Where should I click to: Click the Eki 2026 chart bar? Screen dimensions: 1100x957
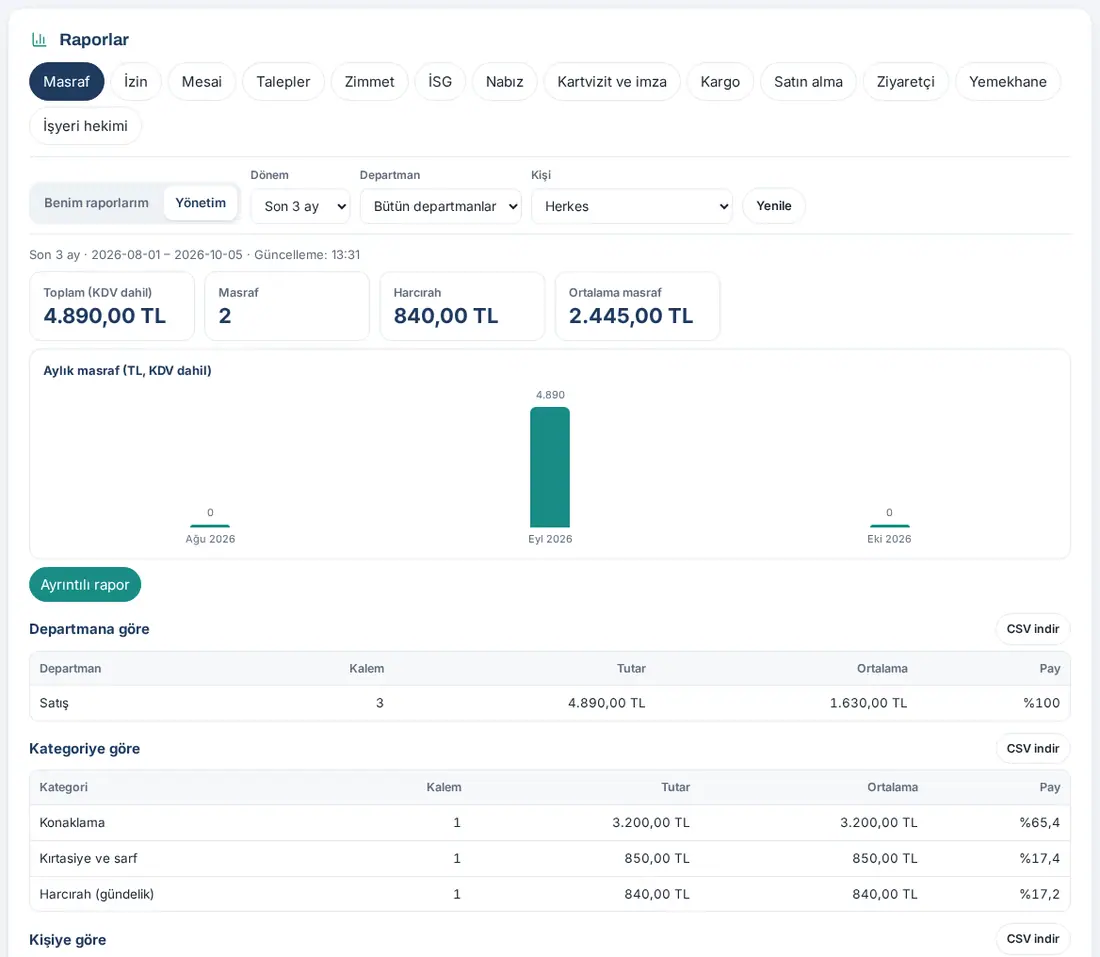[890, 526]
